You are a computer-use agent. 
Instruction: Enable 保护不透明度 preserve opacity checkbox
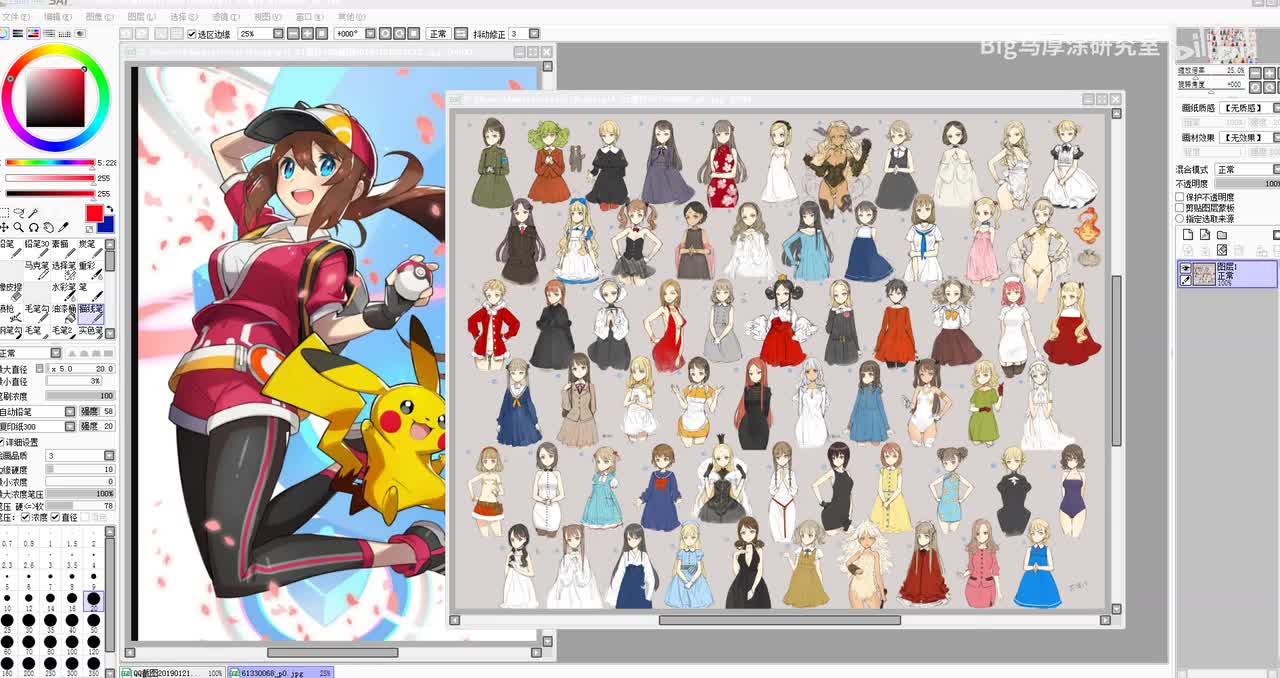(x=1180, y=197)
